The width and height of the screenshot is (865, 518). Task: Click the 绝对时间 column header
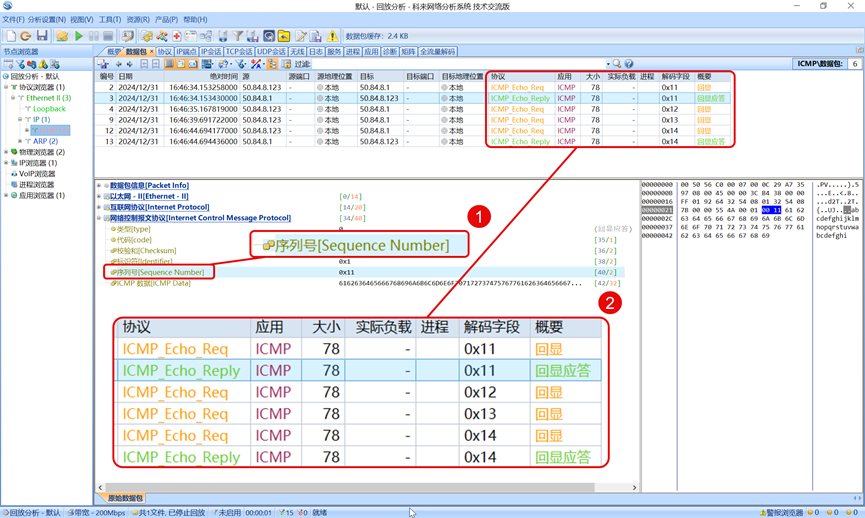pos(224,76)
